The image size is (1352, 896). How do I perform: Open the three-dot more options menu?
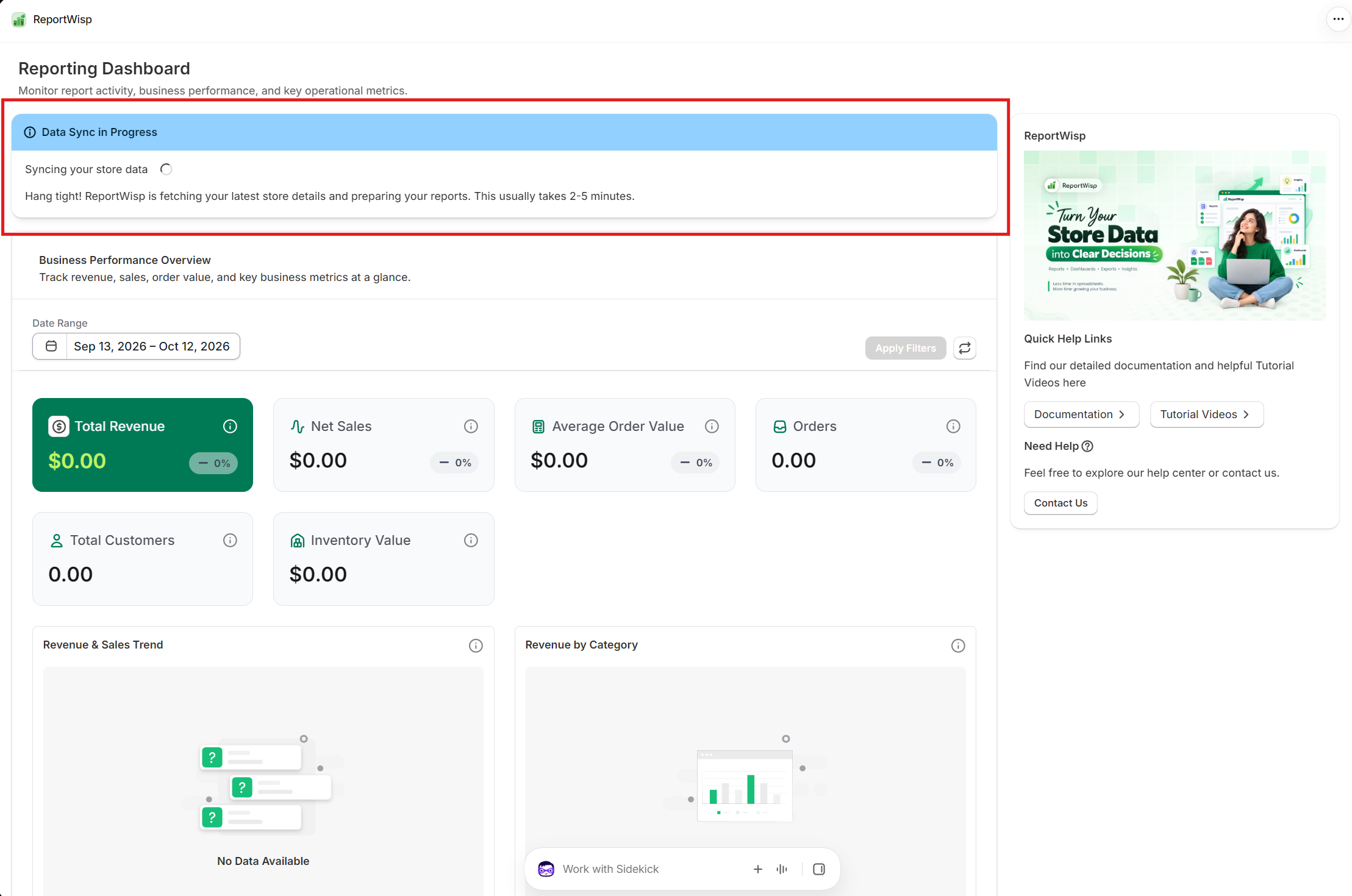[1338, 20]
